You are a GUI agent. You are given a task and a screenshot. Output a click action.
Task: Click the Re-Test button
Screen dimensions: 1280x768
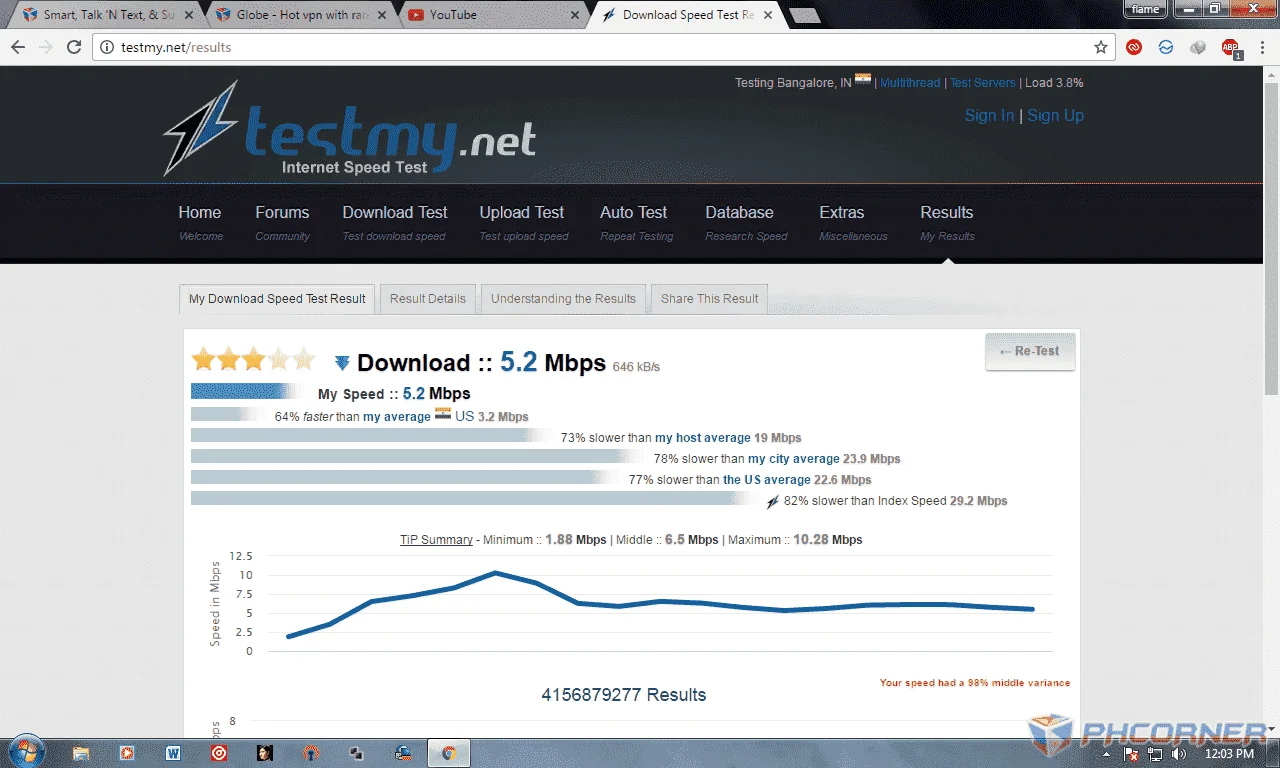(1030, 351)
